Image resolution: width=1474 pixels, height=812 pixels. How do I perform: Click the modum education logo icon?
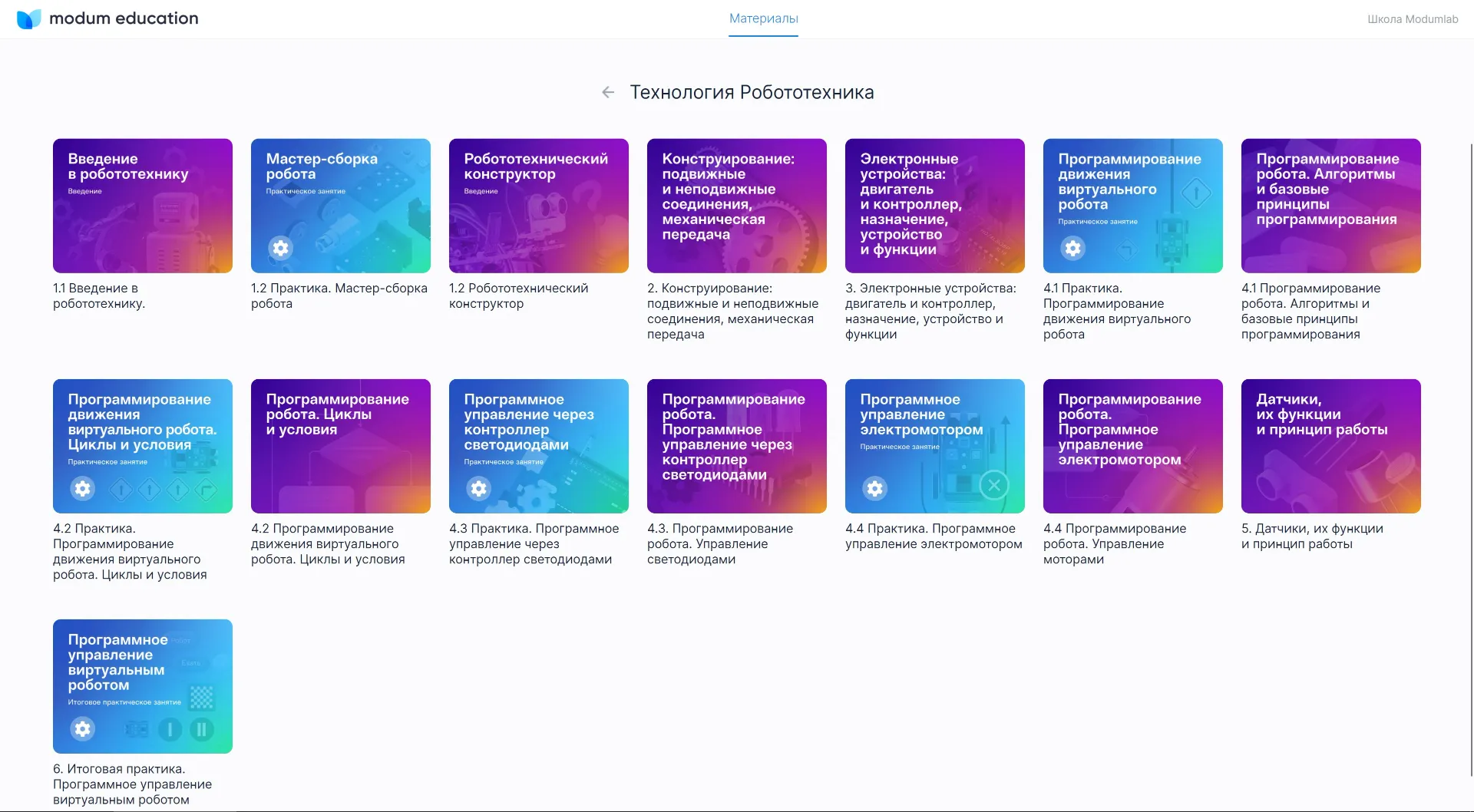click(28, 18)
